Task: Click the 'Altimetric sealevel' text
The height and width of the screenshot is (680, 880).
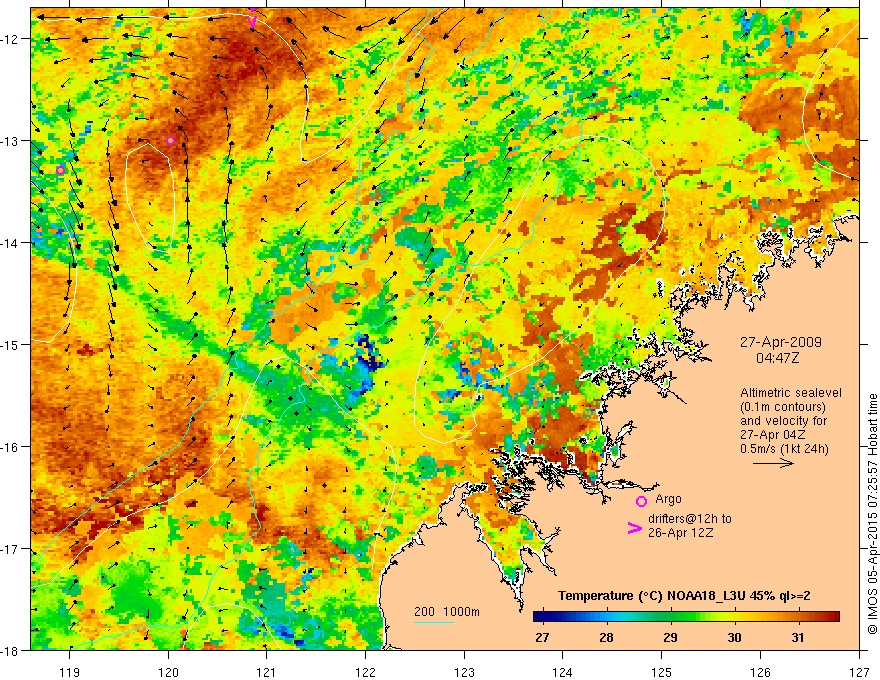Action: tap(791, 393)
